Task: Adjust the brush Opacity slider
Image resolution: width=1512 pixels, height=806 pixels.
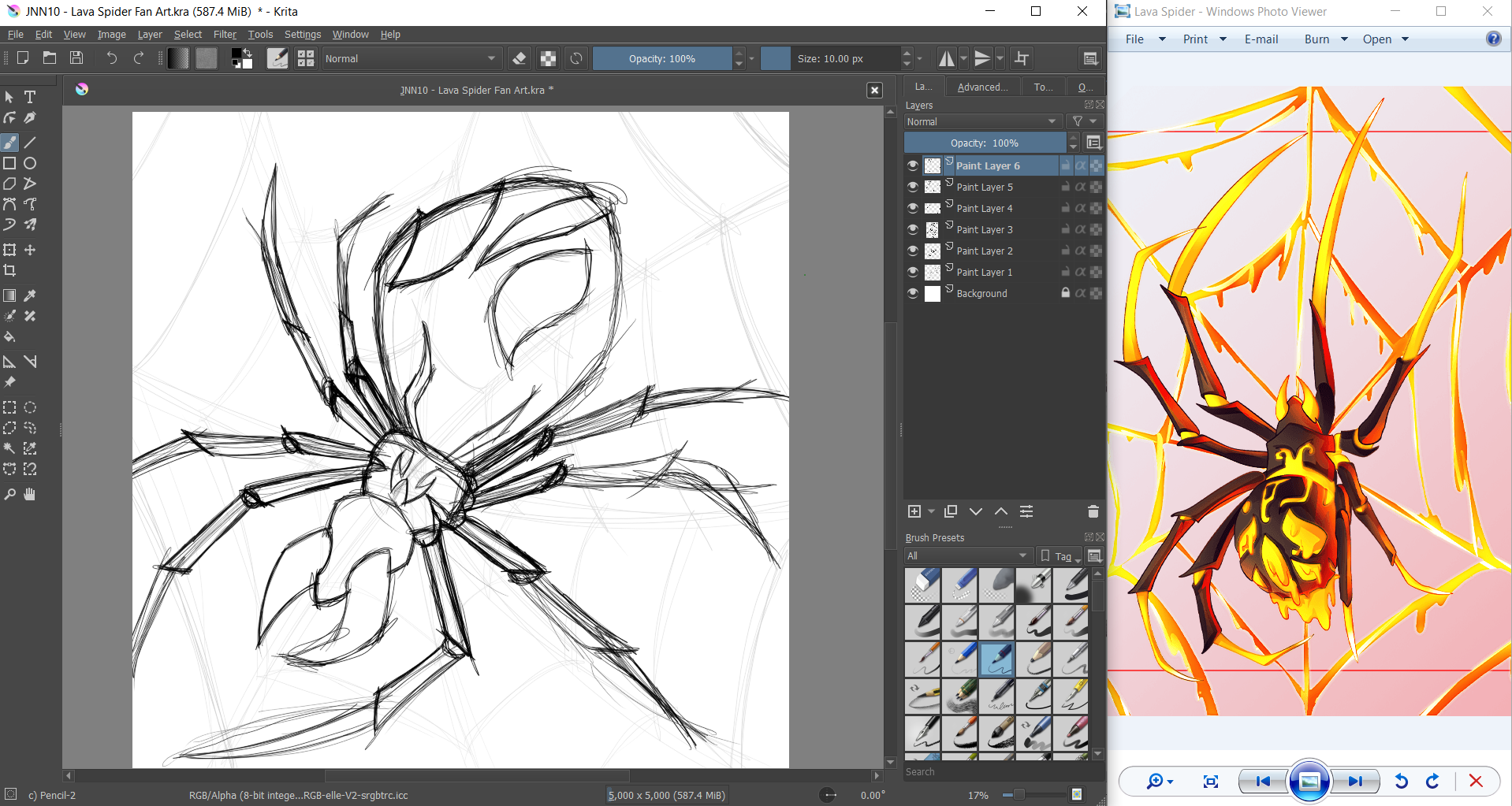Action: 662,58
